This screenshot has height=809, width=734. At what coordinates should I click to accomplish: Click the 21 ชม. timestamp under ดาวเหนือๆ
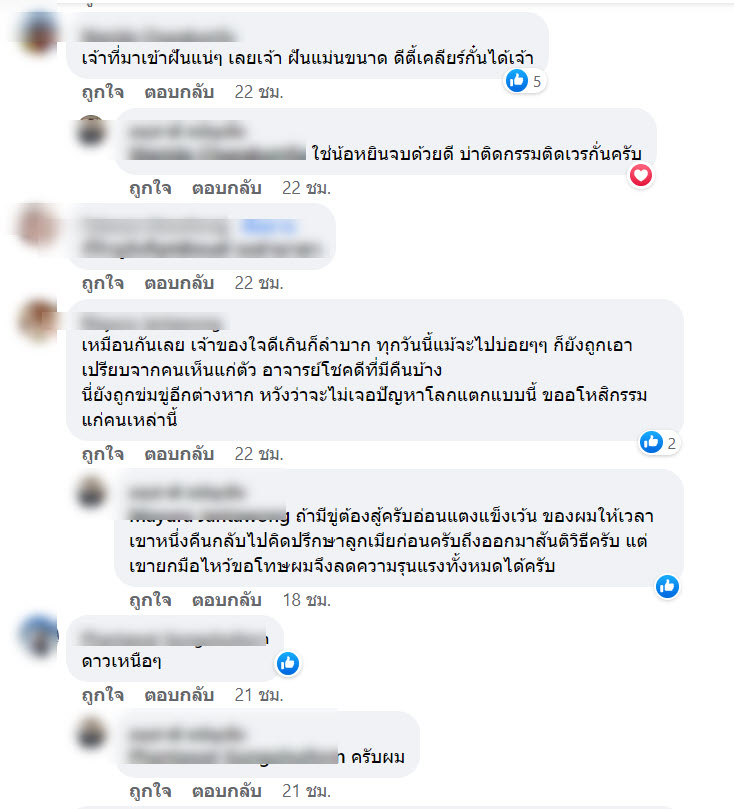click(x=259, y=695)
